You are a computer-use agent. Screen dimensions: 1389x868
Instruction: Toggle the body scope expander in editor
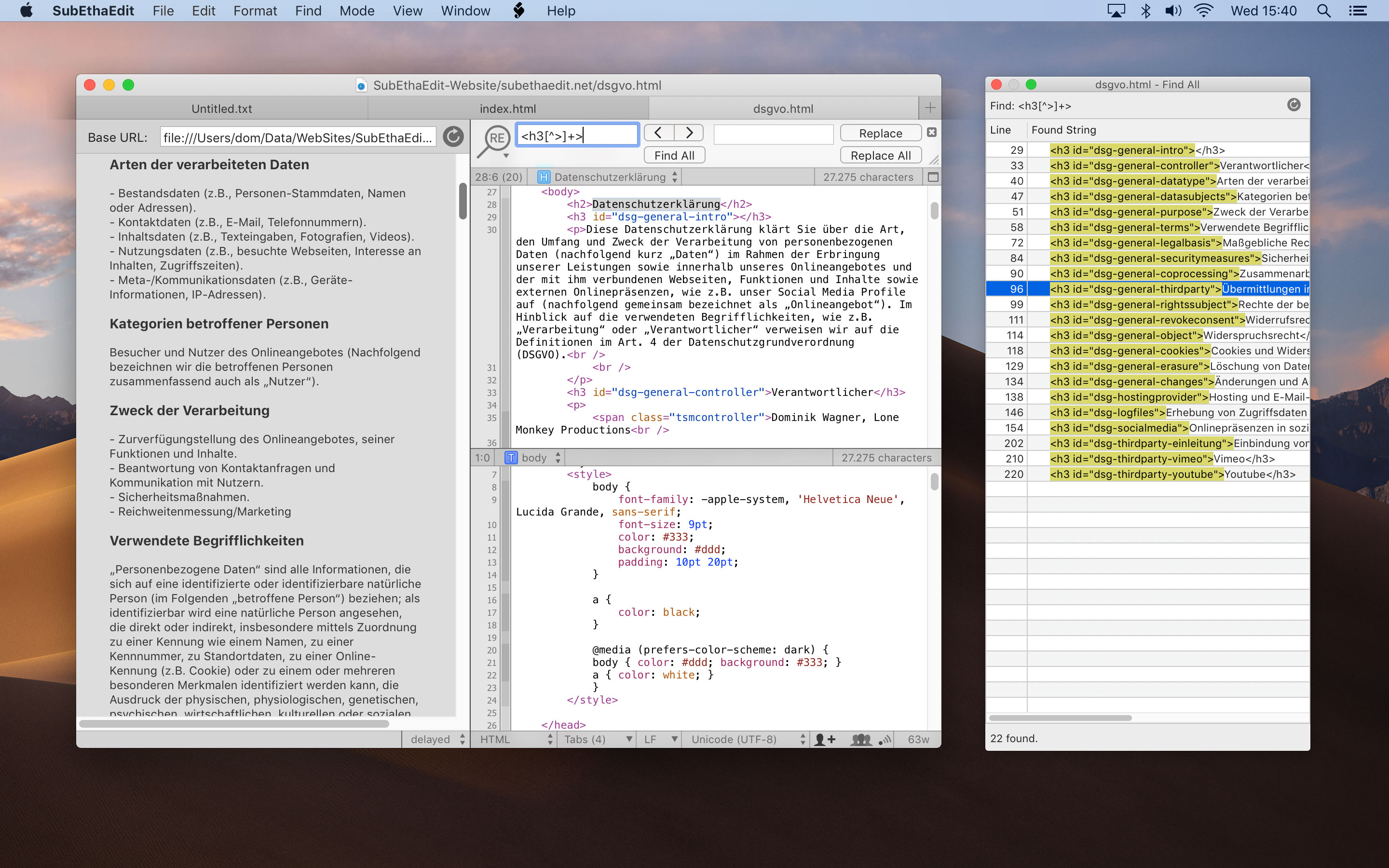click(557, 458)
